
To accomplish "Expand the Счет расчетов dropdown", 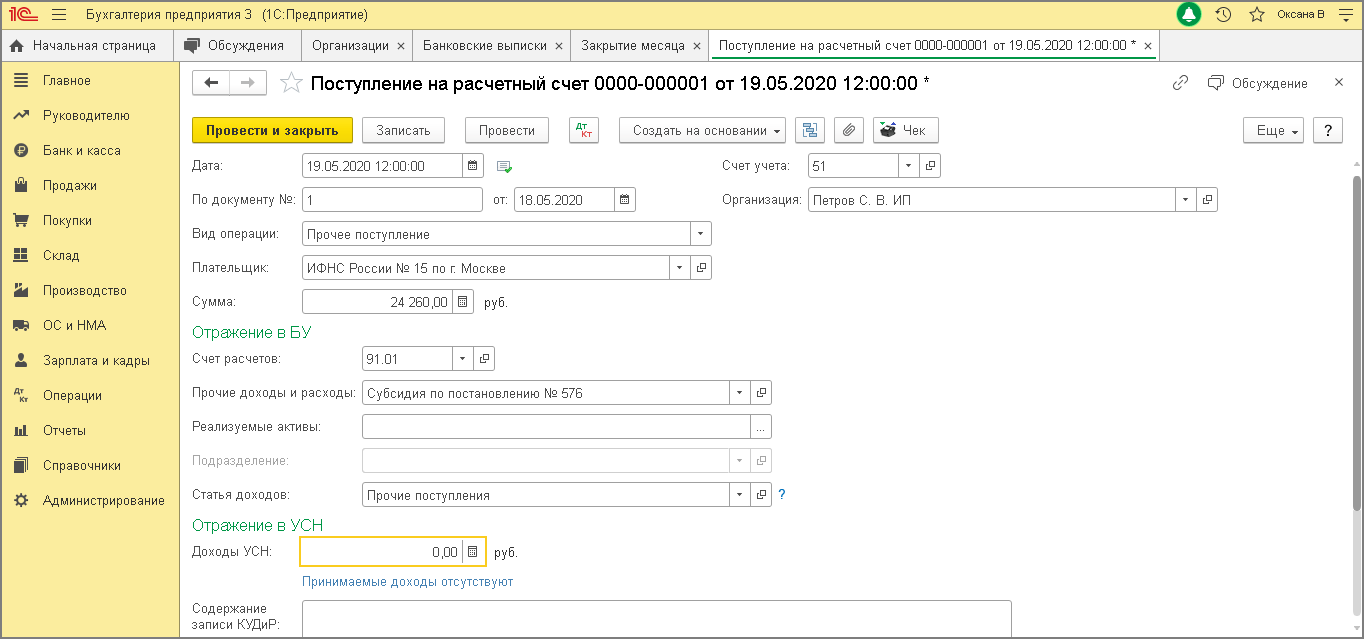I will pos(463,358).
